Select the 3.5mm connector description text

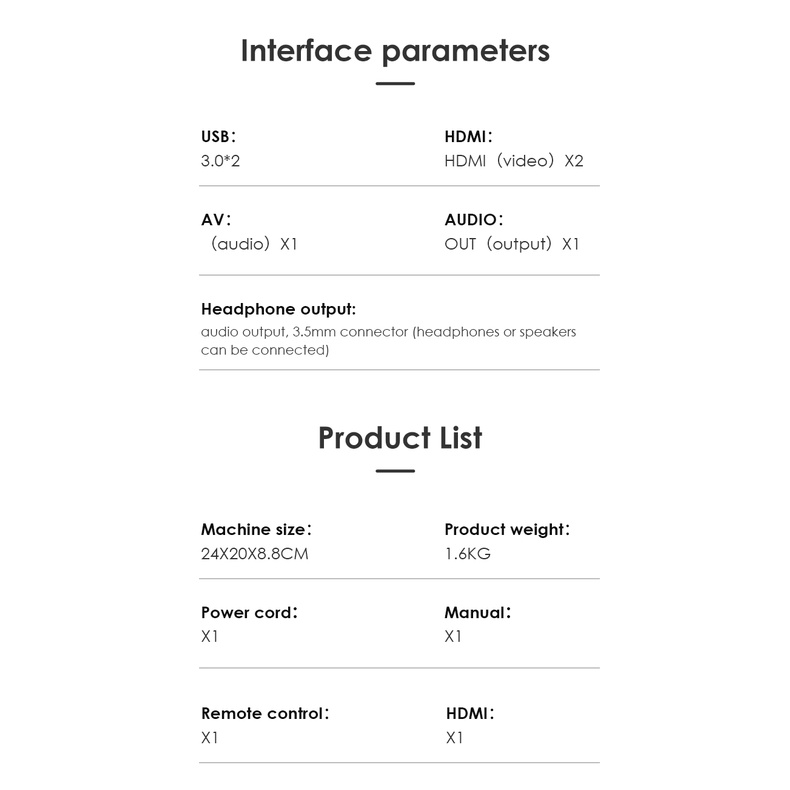pyautogui.click(x=388, y=341)
